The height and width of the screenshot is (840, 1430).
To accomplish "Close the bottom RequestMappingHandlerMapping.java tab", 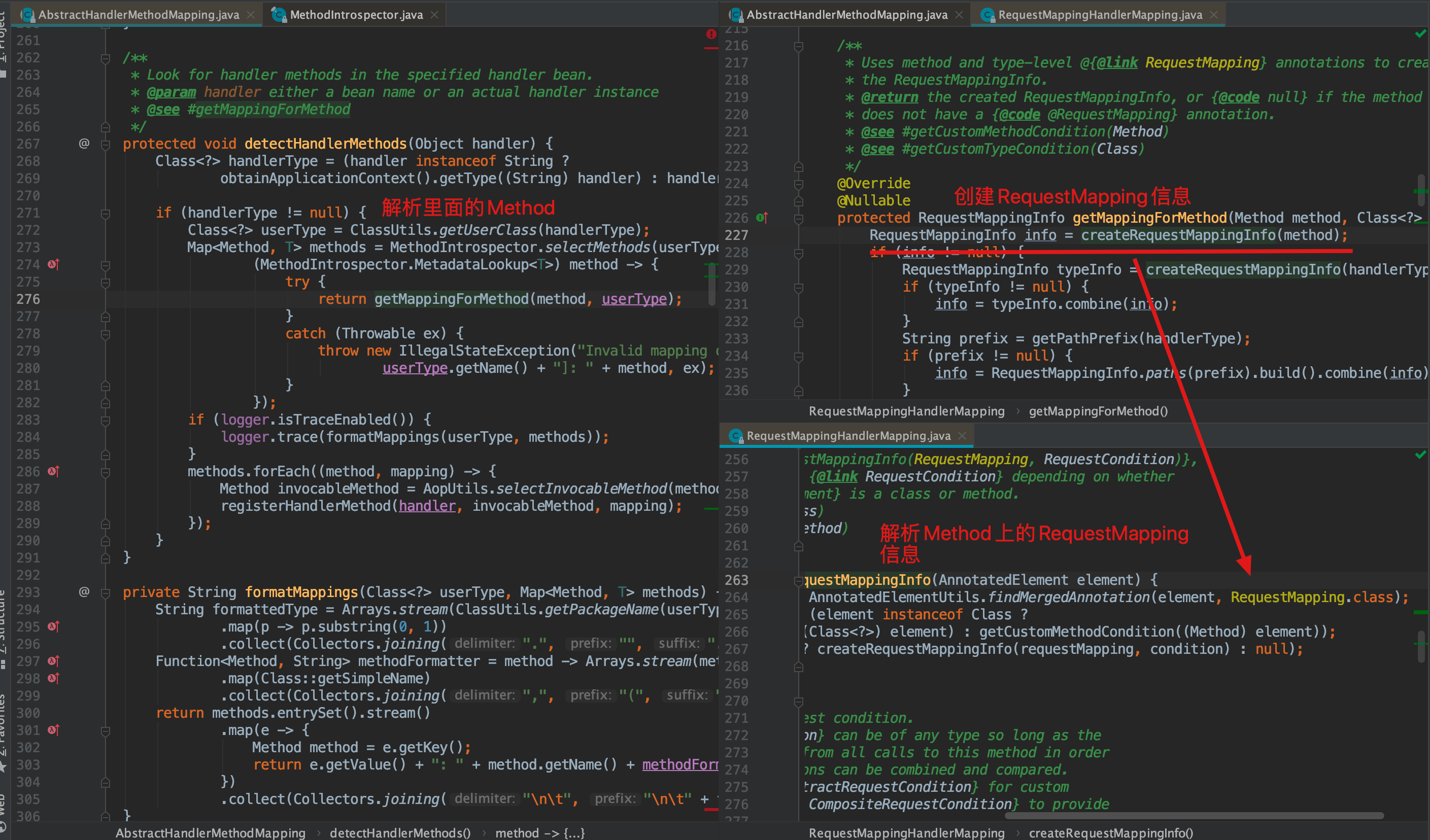I will point(962,436).
